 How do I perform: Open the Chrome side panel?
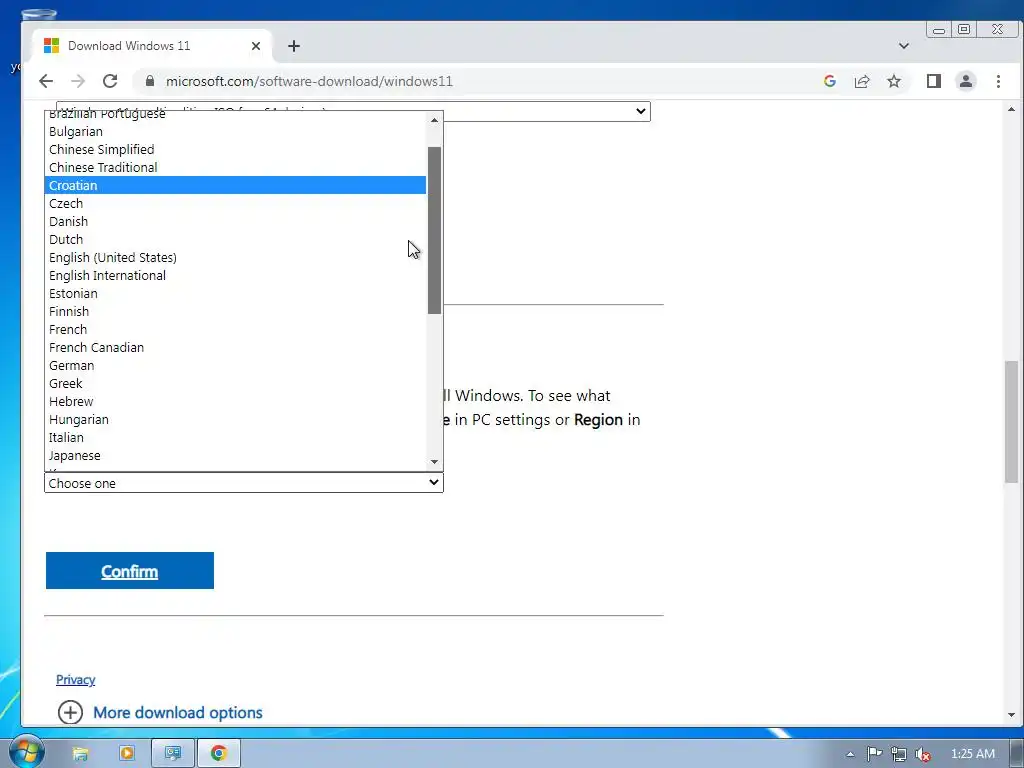934,81
